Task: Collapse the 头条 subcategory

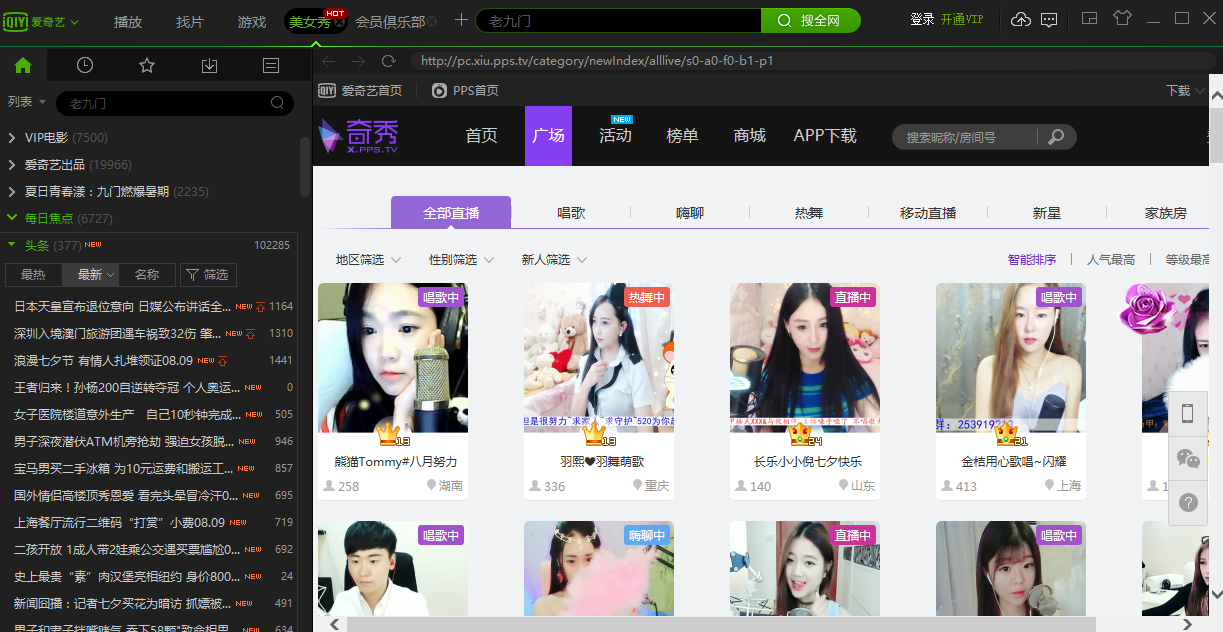Action: coord(12,244)
